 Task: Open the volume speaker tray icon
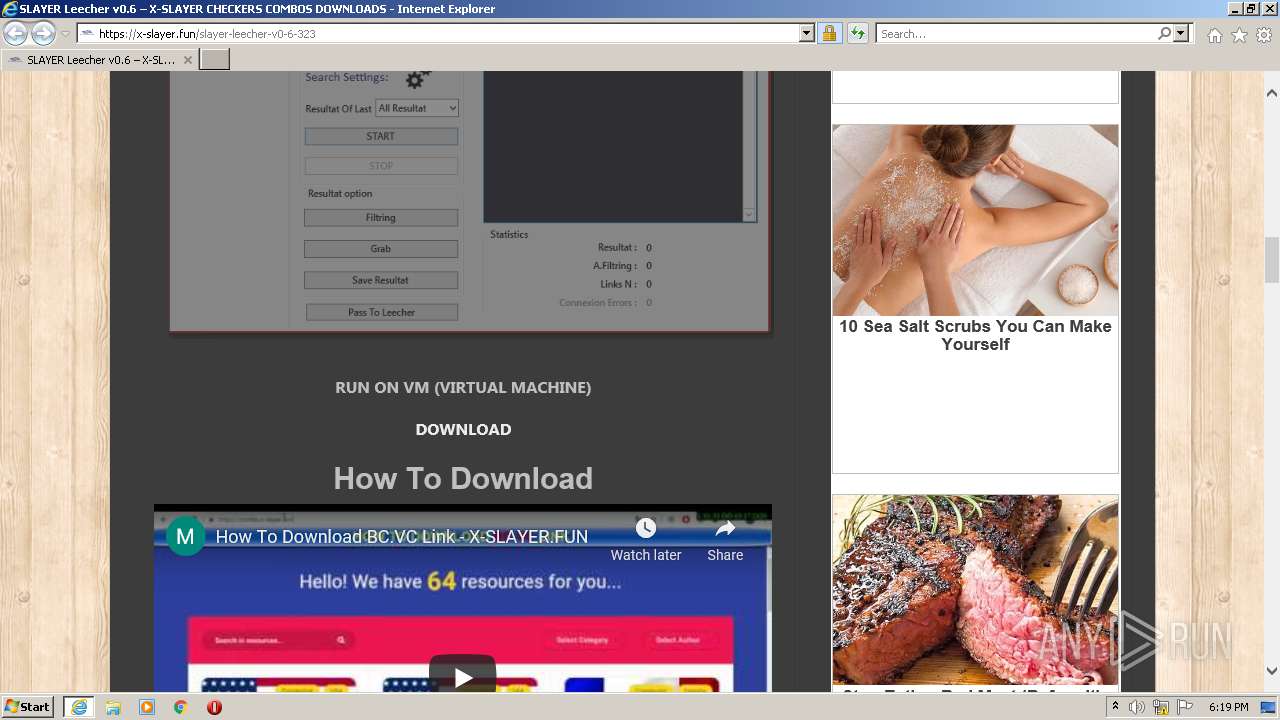tap(1137, 707)
